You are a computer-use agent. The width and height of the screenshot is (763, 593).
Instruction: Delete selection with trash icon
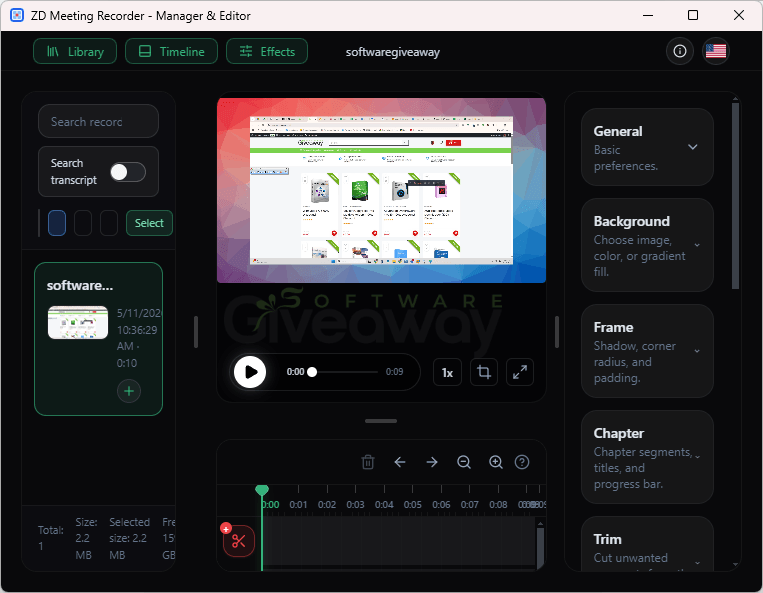point(368,462)
